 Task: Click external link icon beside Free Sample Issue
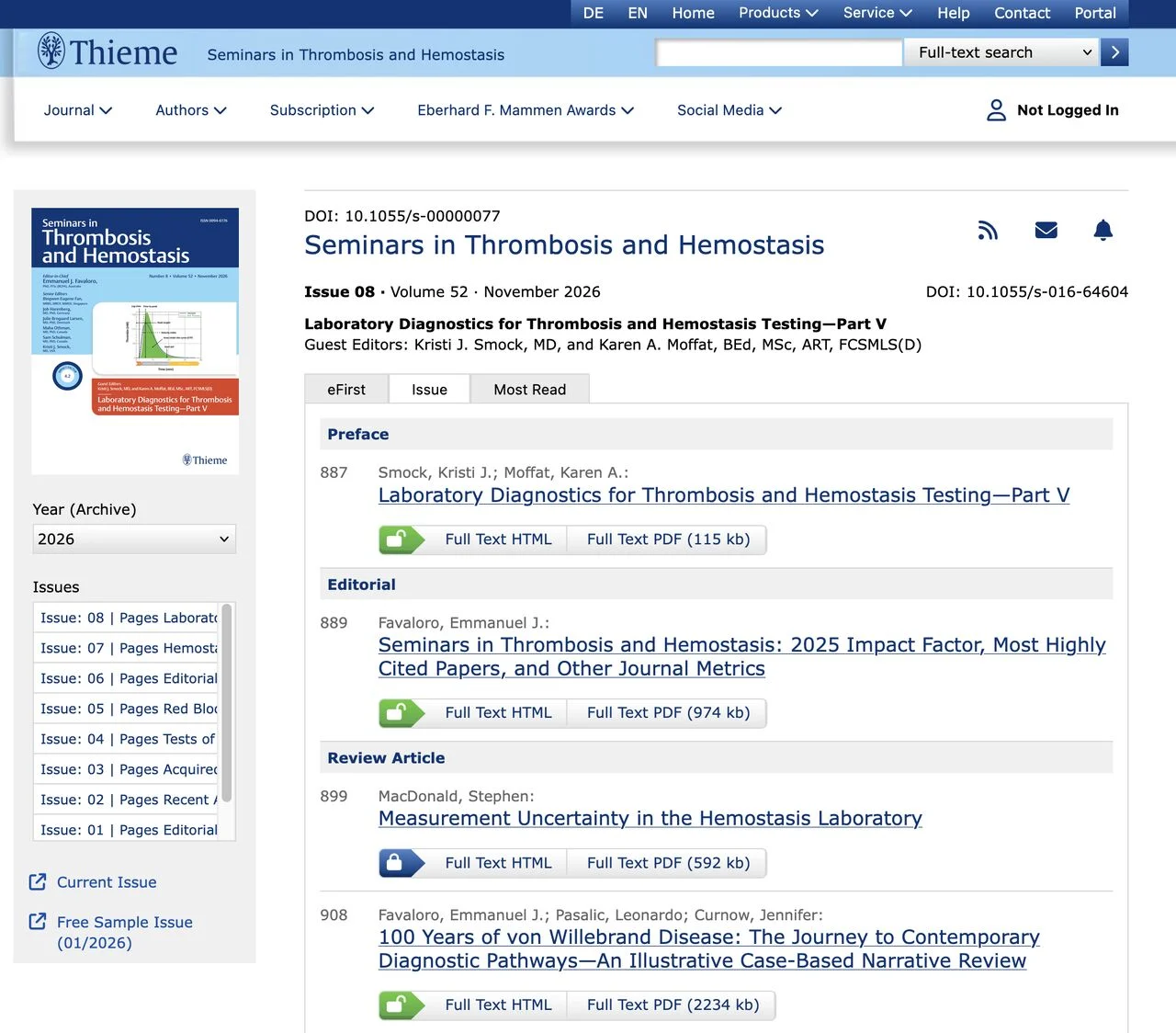click(x=38, y=922)
